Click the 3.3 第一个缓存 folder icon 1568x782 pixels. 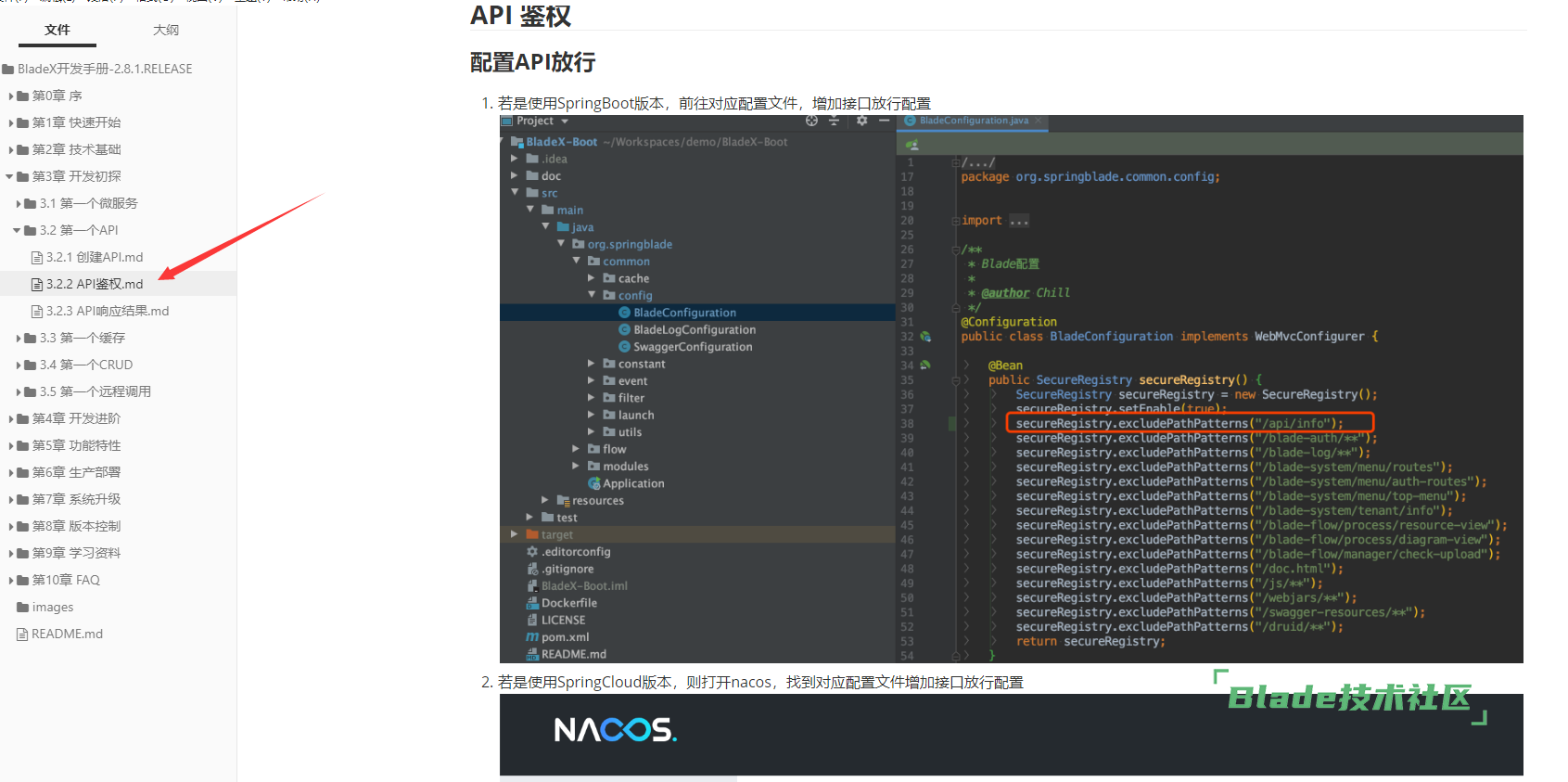tap(31, 338)
